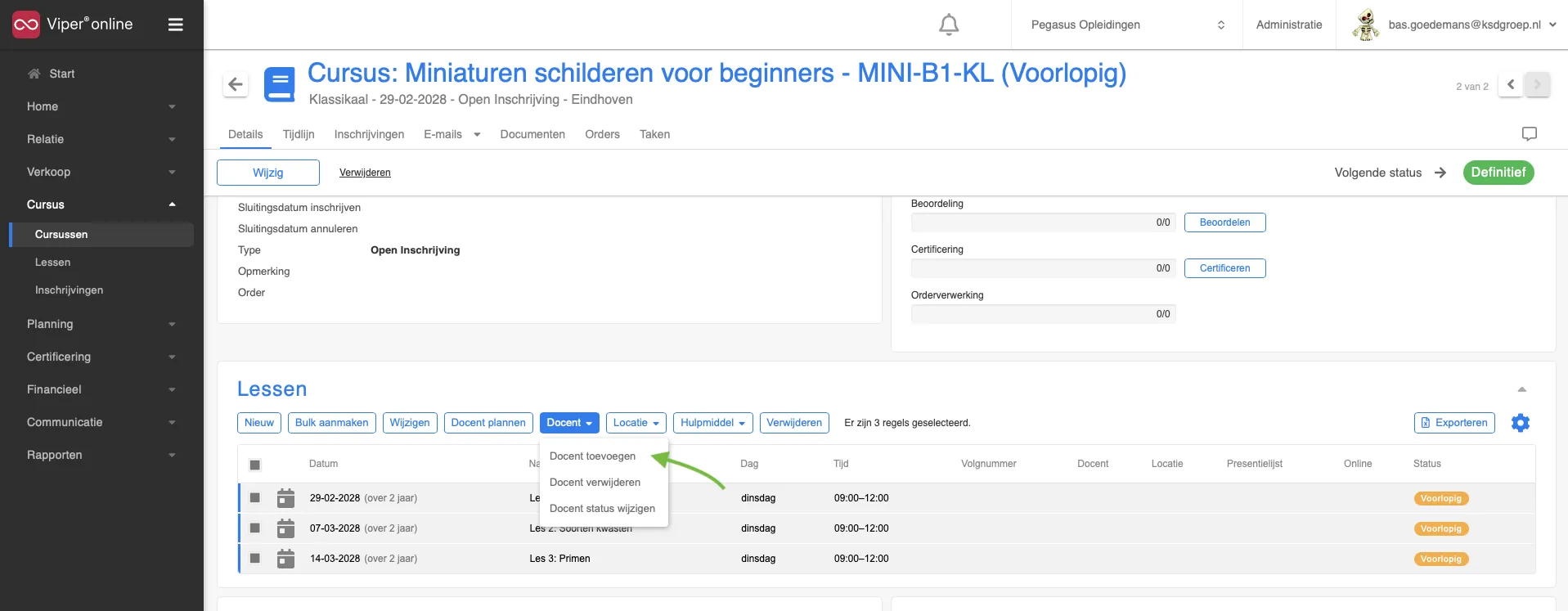Expand the Verkoop sidebar menu
The height and width of the screenshot is (611, 1568).
[101, 172]
